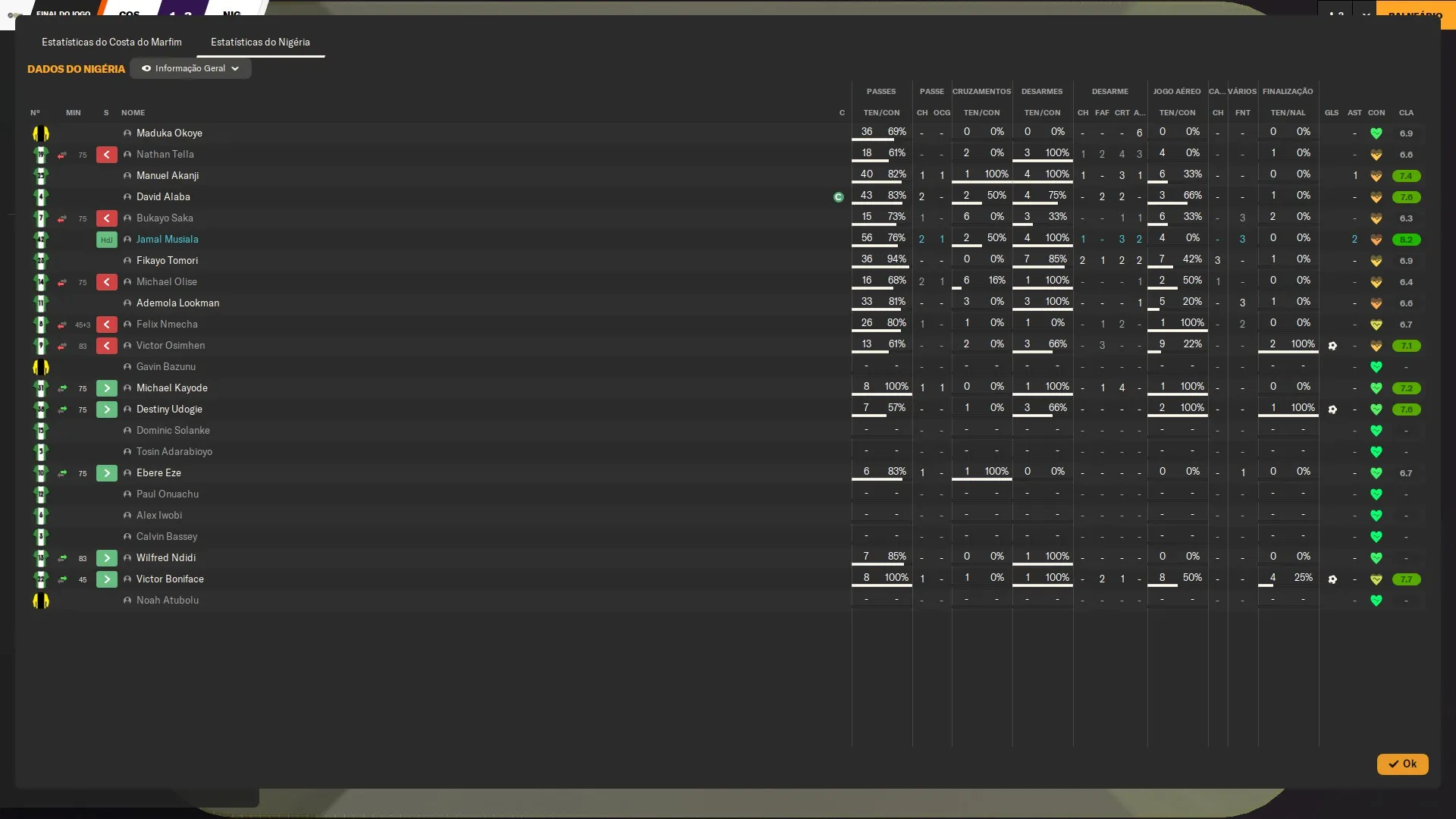This screenshot has width=1456, height=819.
Task: Click swap arrows icon on Victor Boniface row
Action: (x=62, y=579)
